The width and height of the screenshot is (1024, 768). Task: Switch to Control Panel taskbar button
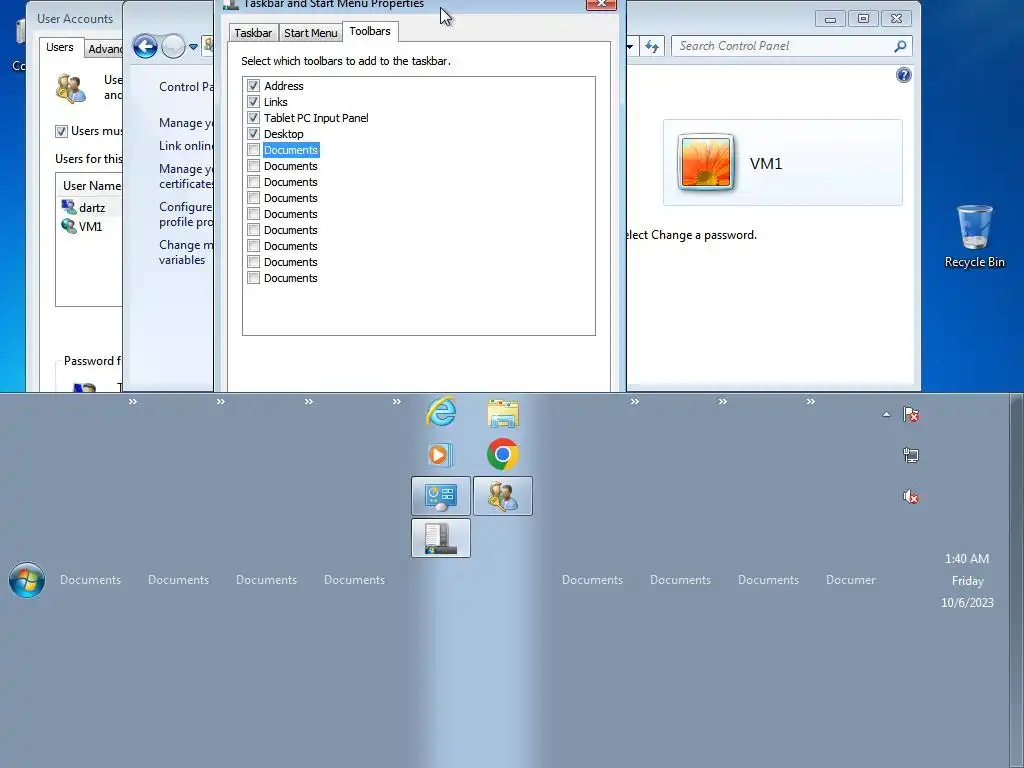point(441,496)
